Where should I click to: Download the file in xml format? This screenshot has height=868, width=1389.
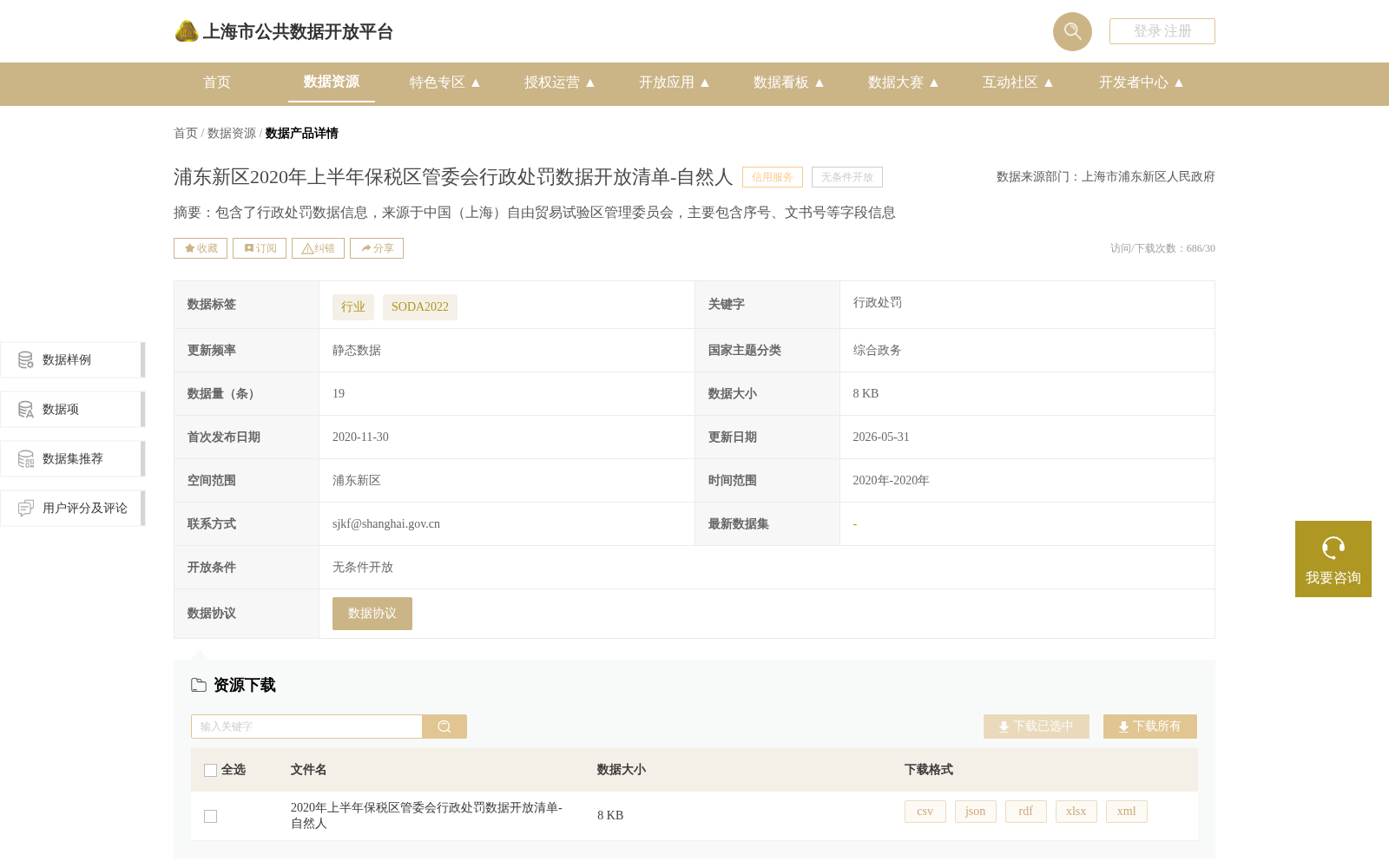pyautogui.click(x=1127, y=812)
